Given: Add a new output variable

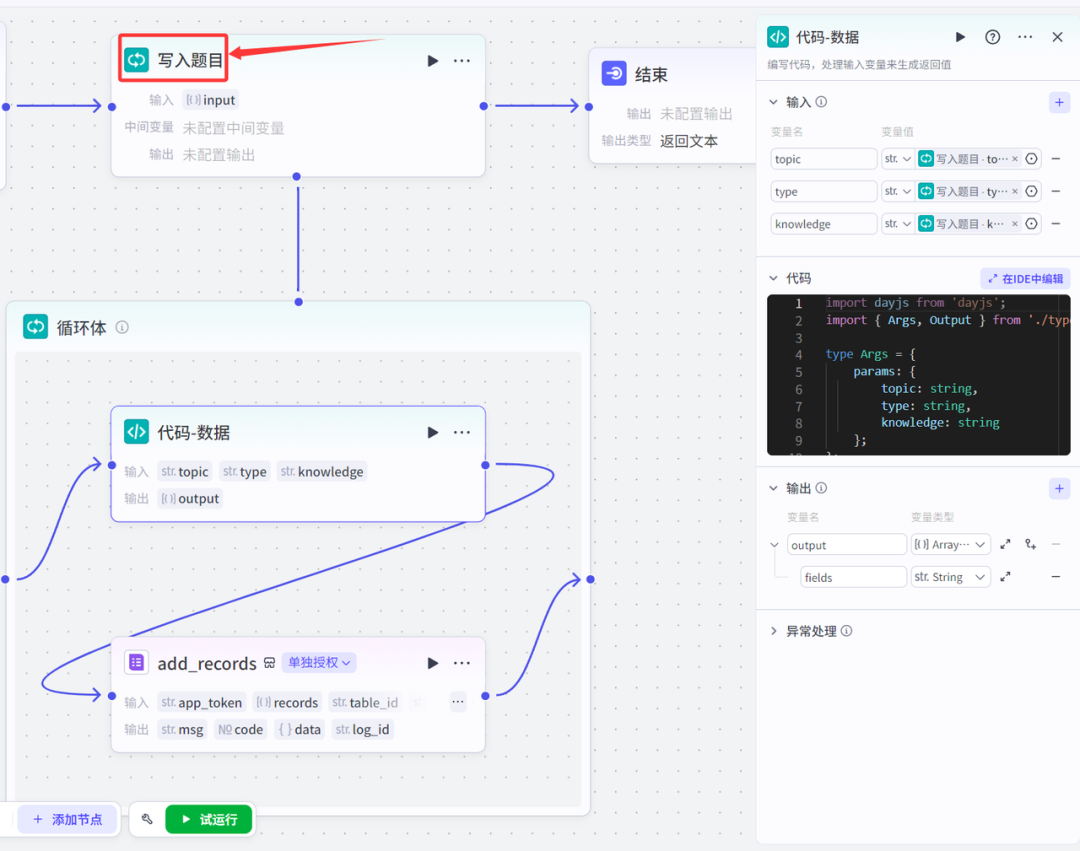Looking at the screenshot, I should pos(1059,489).
